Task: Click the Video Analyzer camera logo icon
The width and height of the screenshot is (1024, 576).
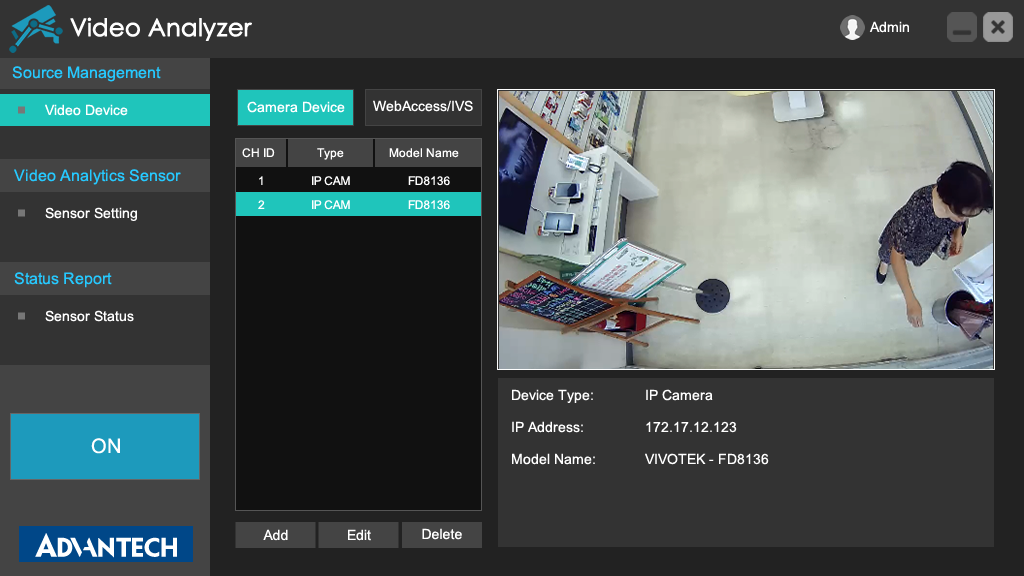Action: tap(35, 28)
